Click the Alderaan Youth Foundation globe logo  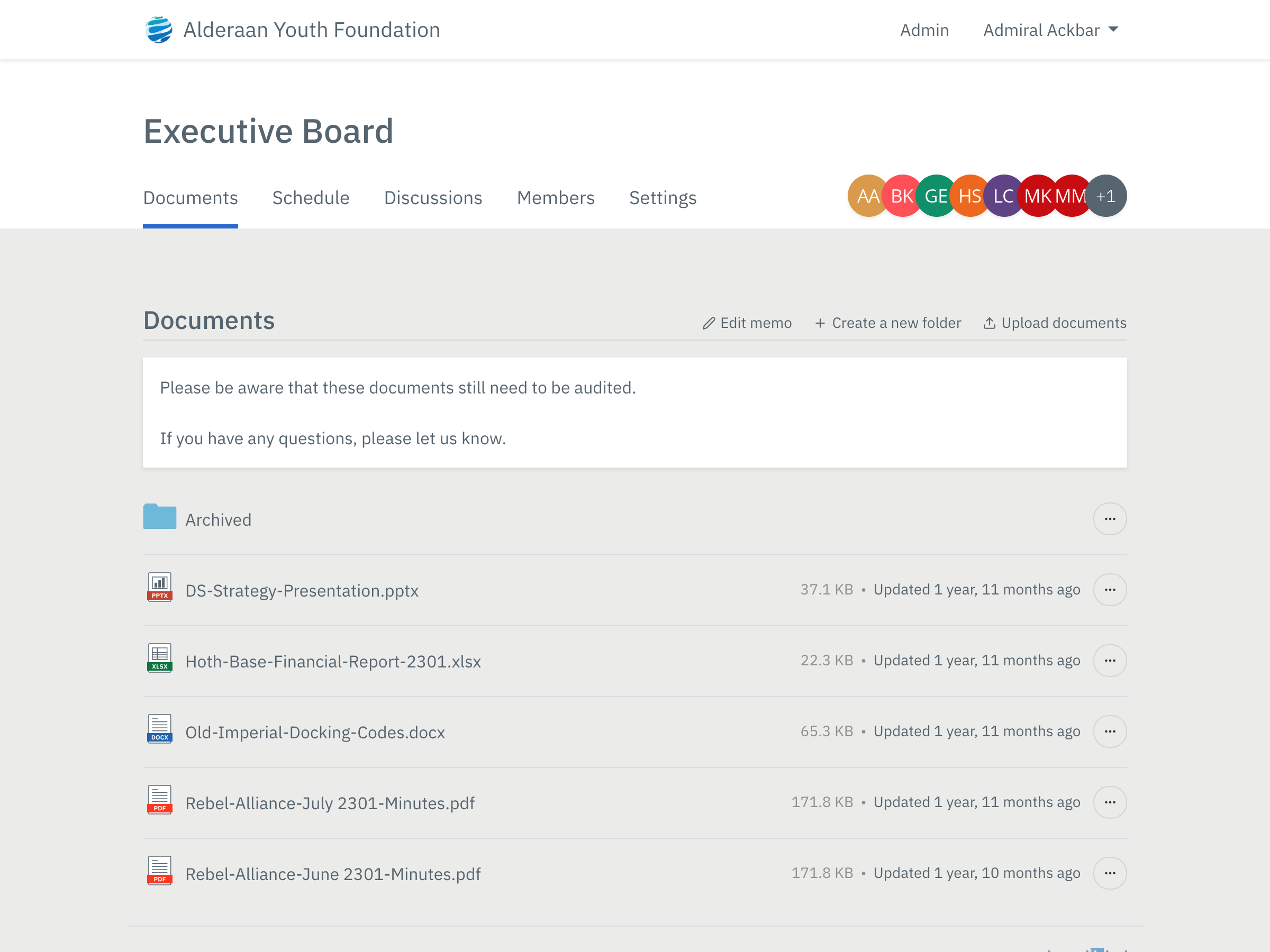159,30
